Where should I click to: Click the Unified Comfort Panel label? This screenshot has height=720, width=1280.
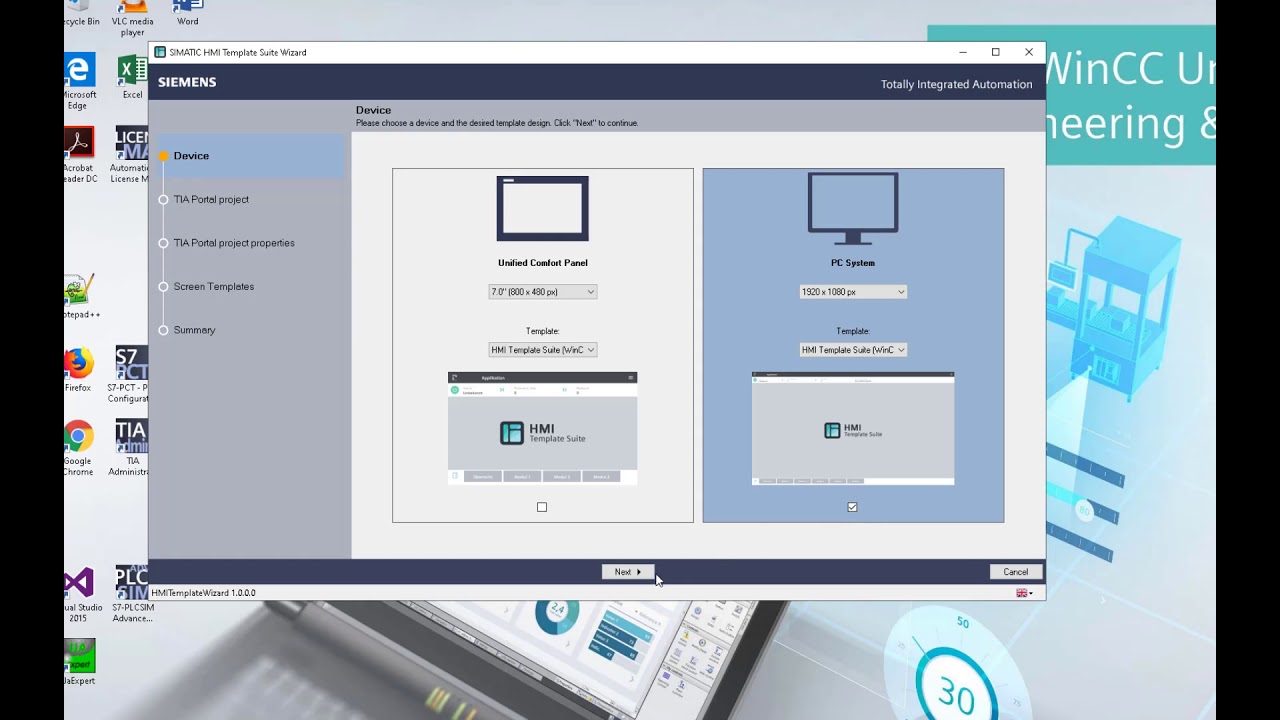[543, 263]
